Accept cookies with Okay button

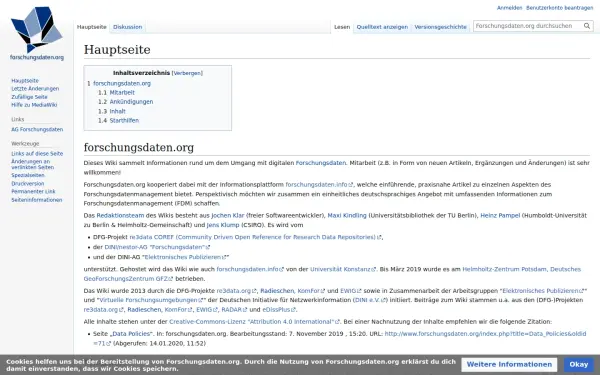tap(579, 365)
